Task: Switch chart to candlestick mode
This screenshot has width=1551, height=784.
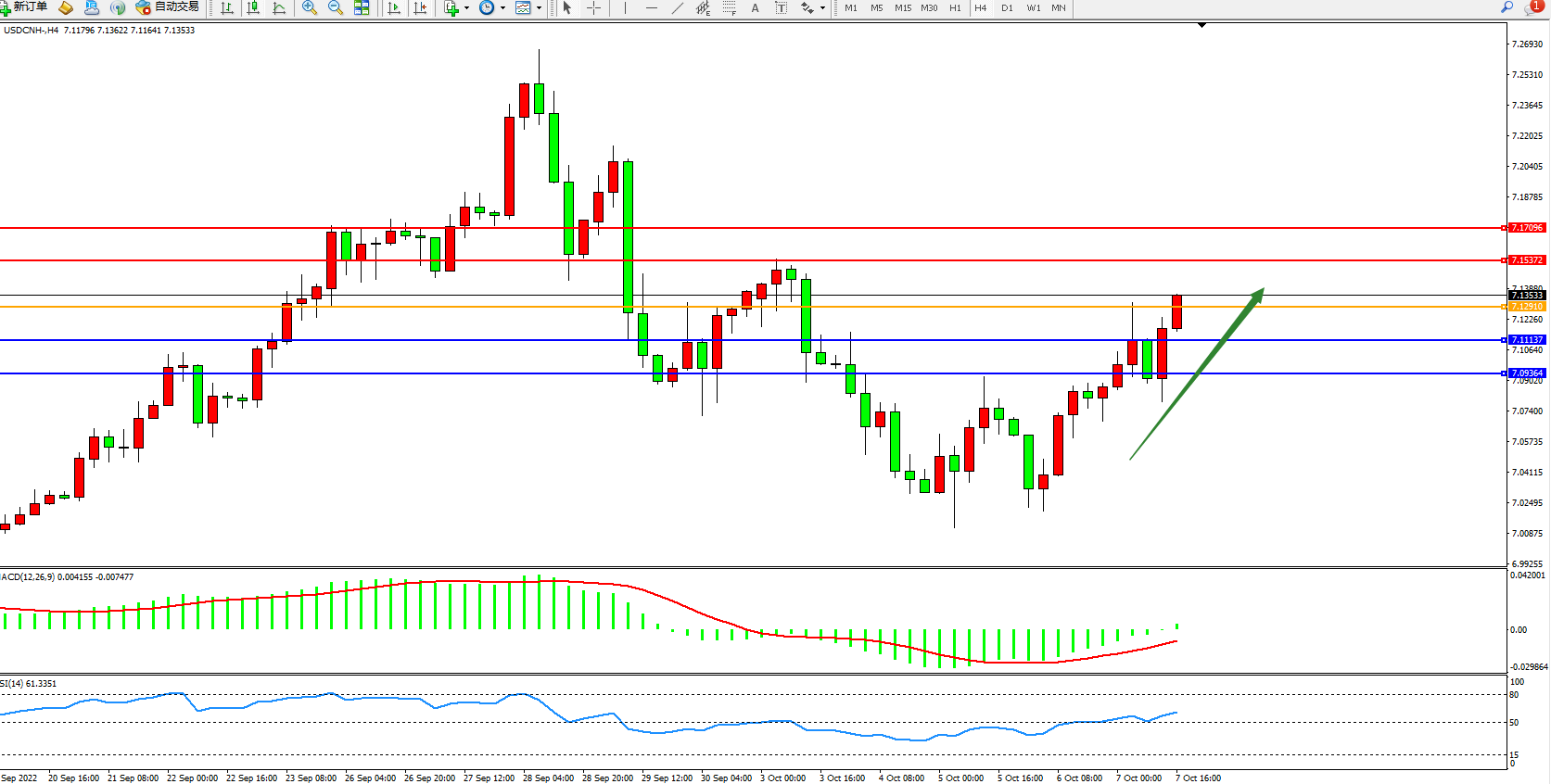Action: tap(253, 7)
